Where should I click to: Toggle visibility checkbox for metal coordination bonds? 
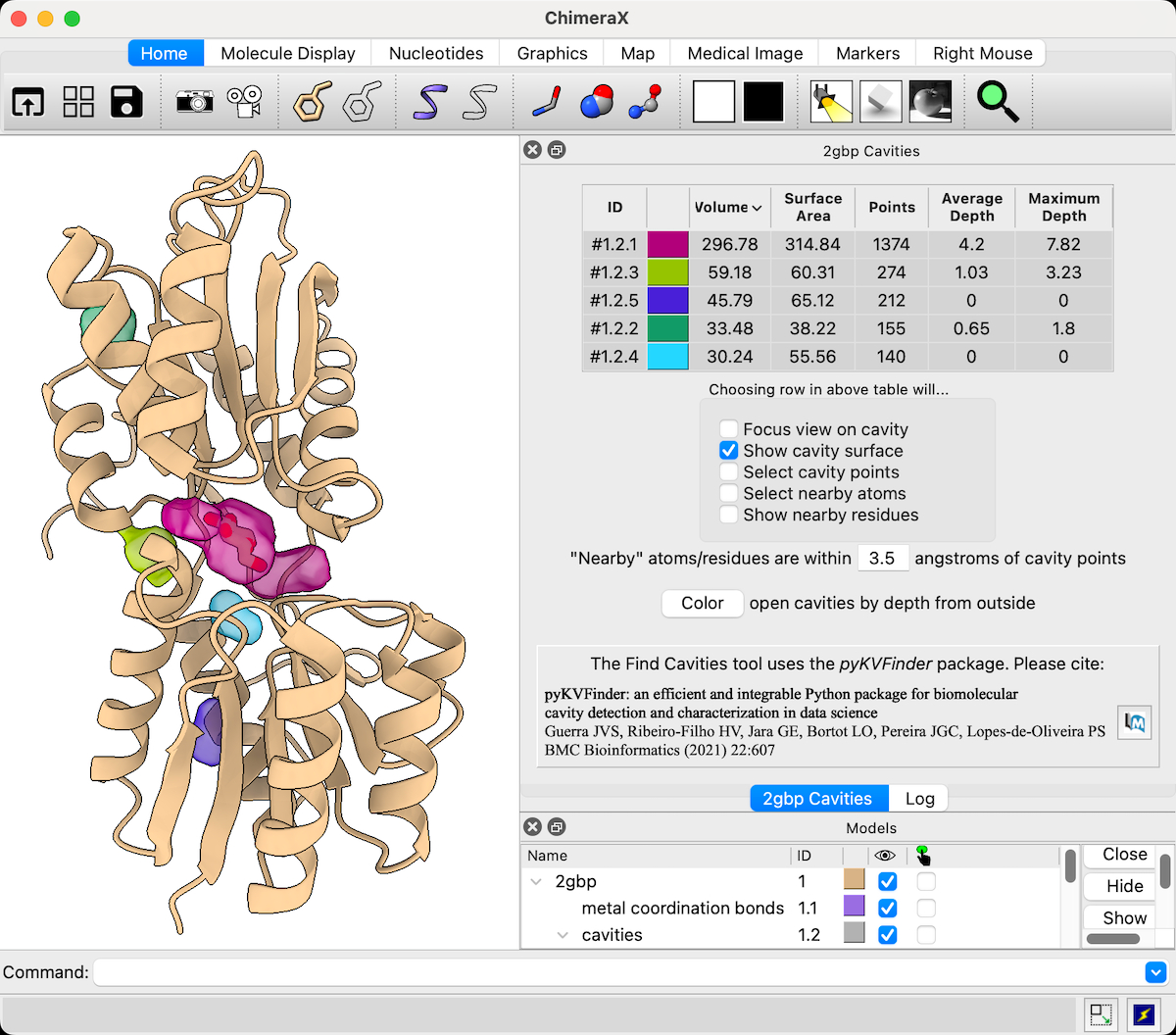pos(888,909)
